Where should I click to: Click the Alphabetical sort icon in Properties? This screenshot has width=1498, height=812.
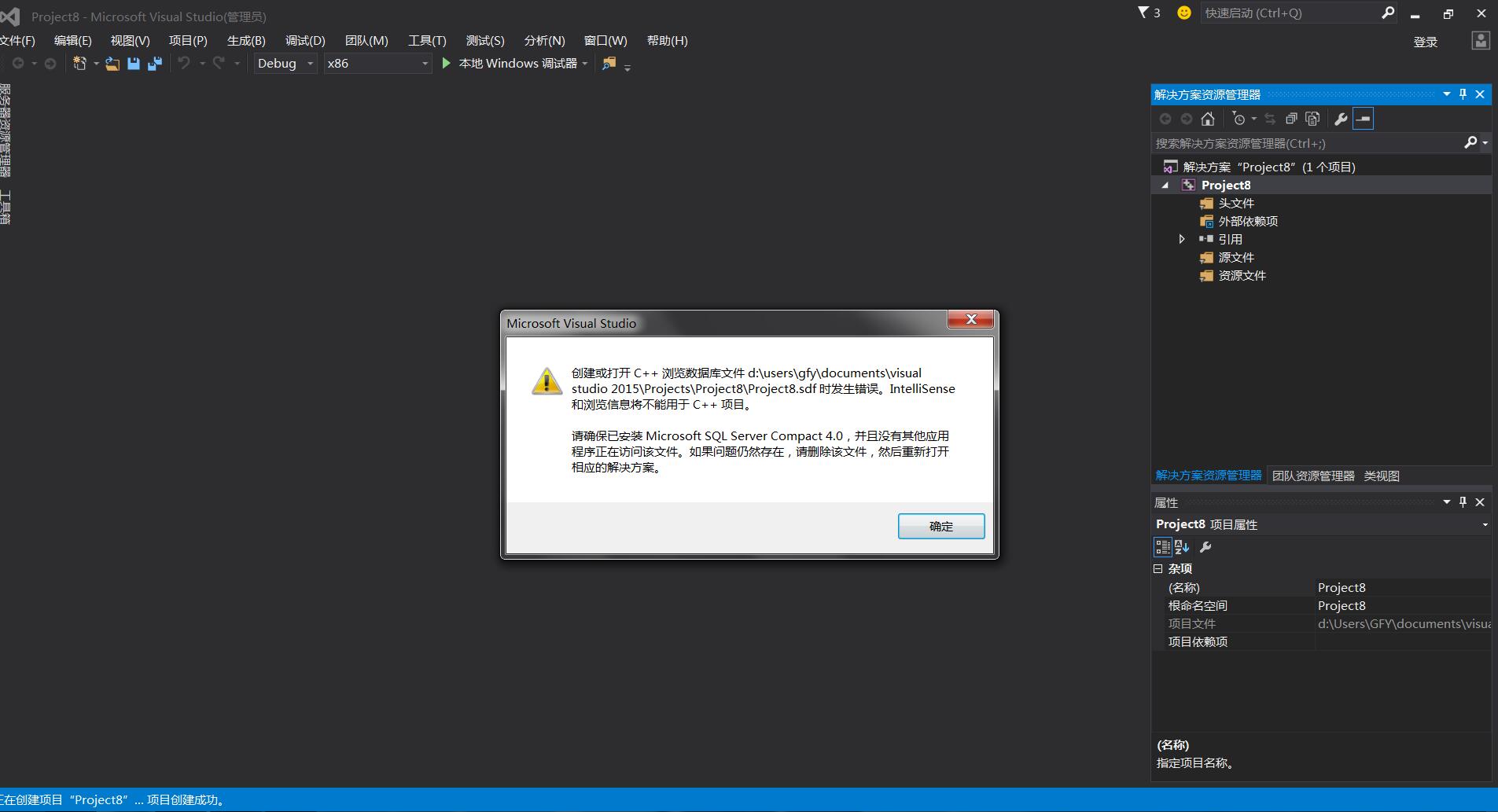coord(1182,547)
